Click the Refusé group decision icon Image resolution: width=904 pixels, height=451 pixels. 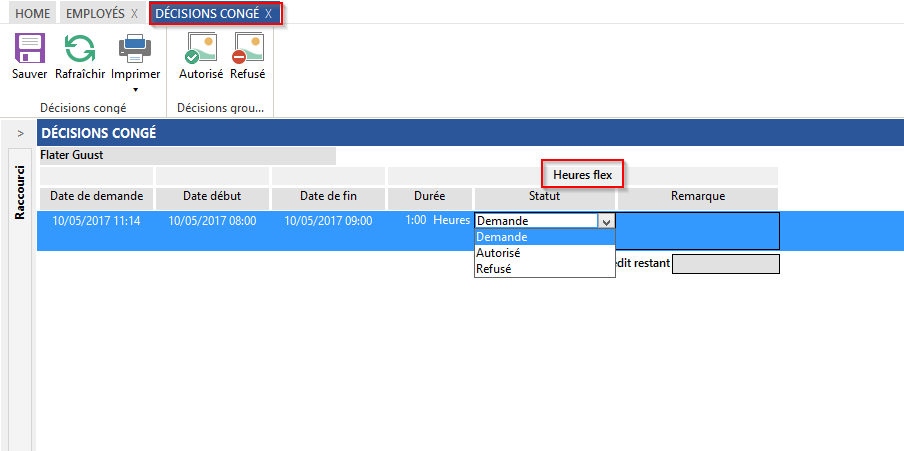[x=247, y=49]
